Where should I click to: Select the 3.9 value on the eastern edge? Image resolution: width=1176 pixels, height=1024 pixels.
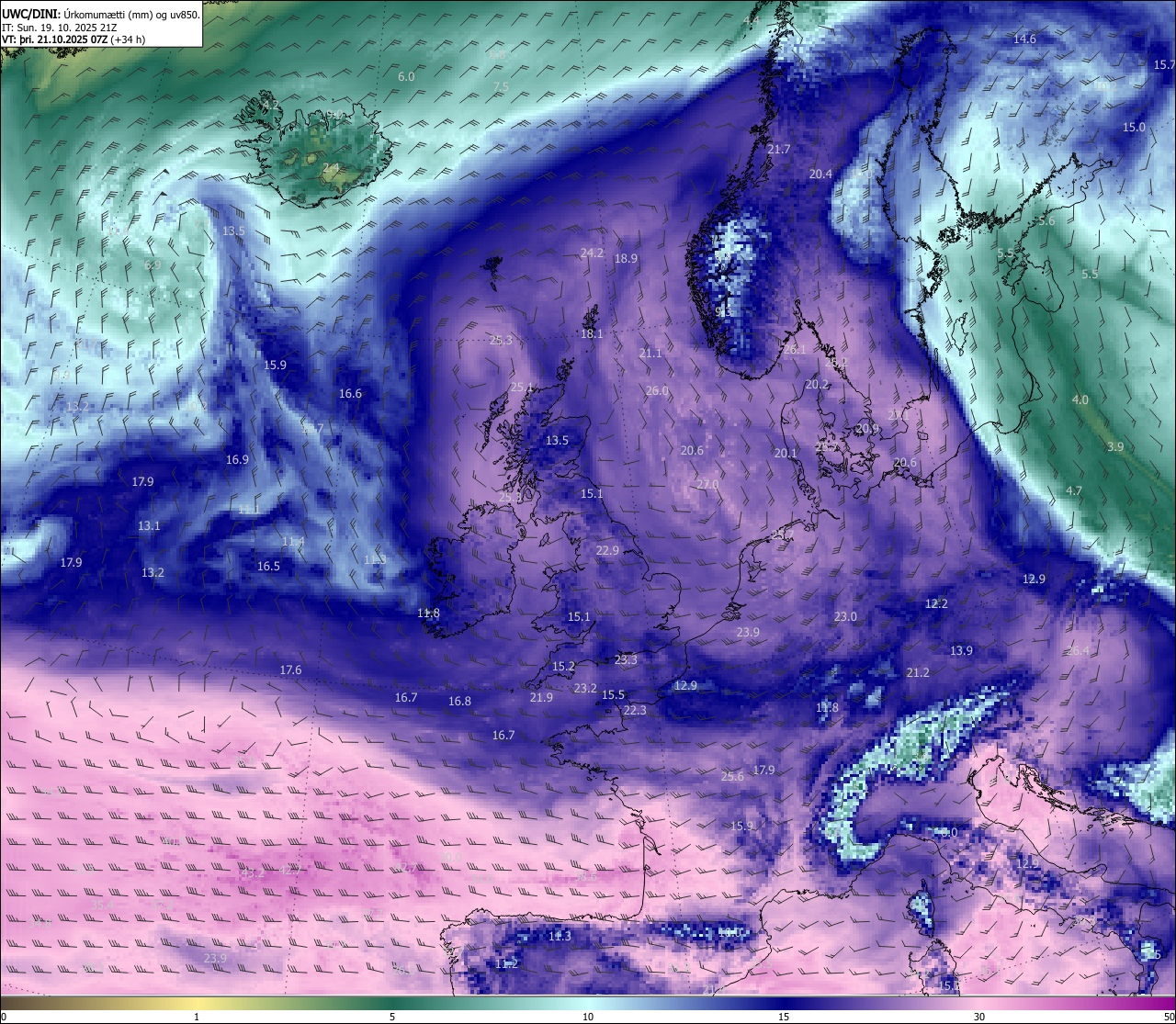[x=1115, y=446]
